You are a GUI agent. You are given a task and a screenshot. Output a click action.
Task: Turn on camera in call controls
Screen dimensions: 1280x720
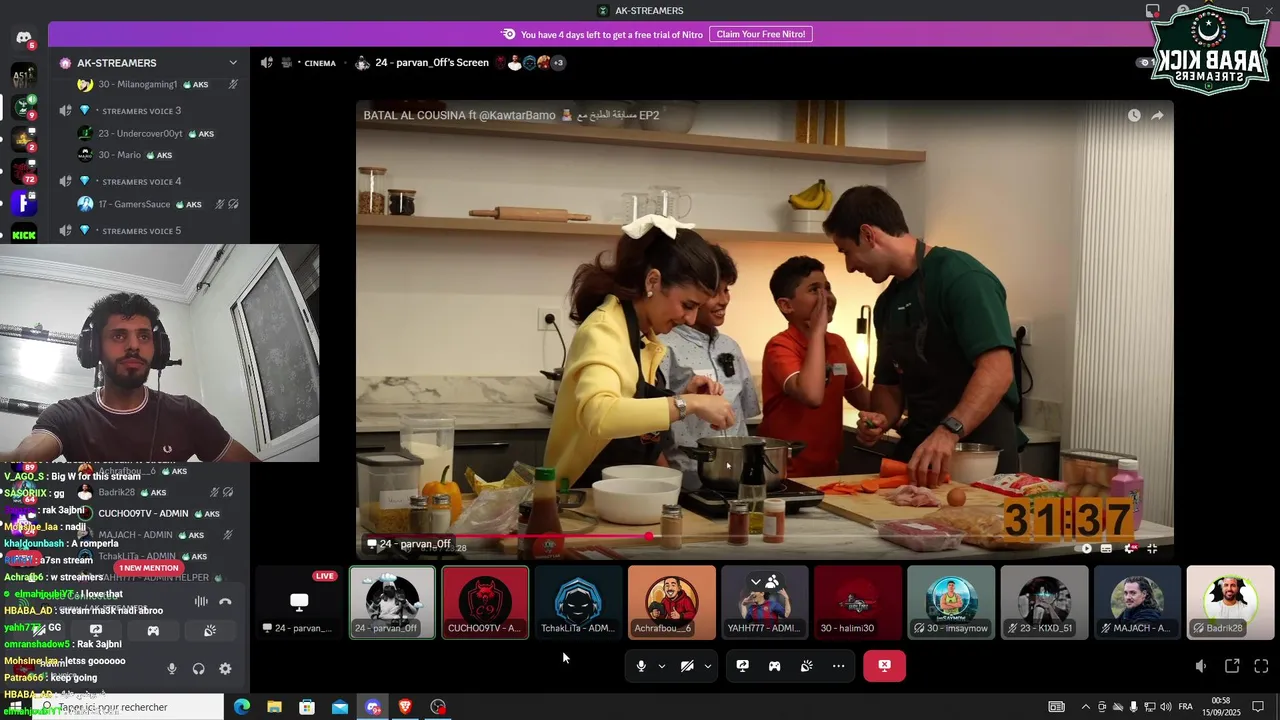pos(687,666)
